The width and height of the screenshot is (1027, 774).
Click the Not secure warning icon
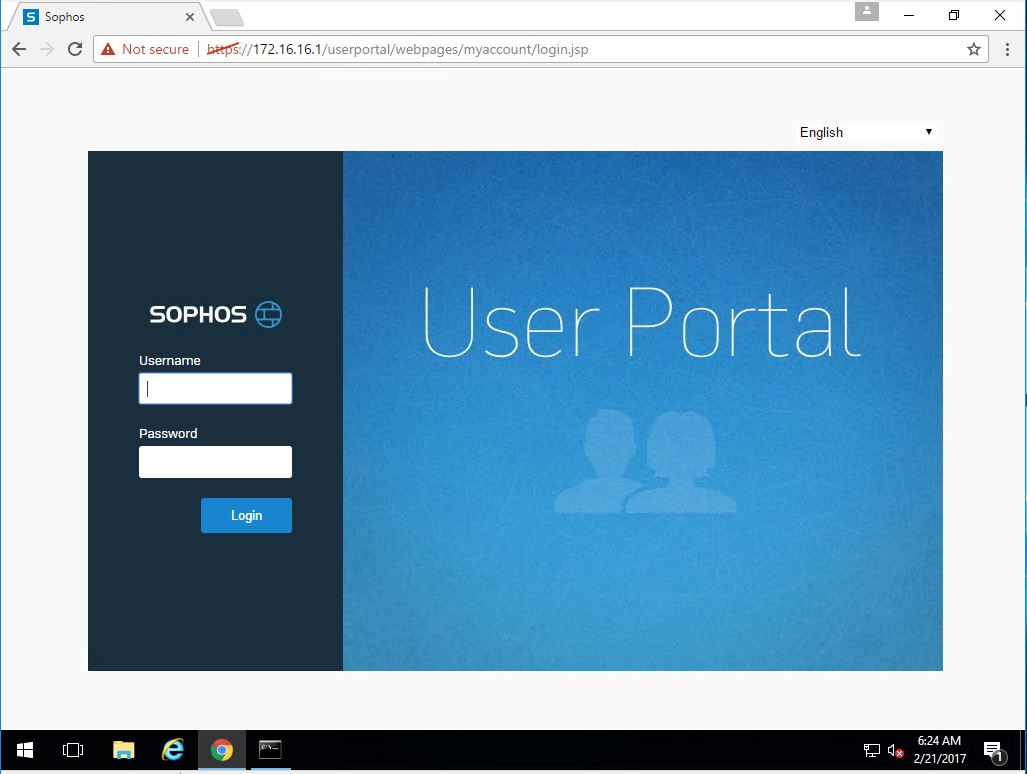click(108, 49)
